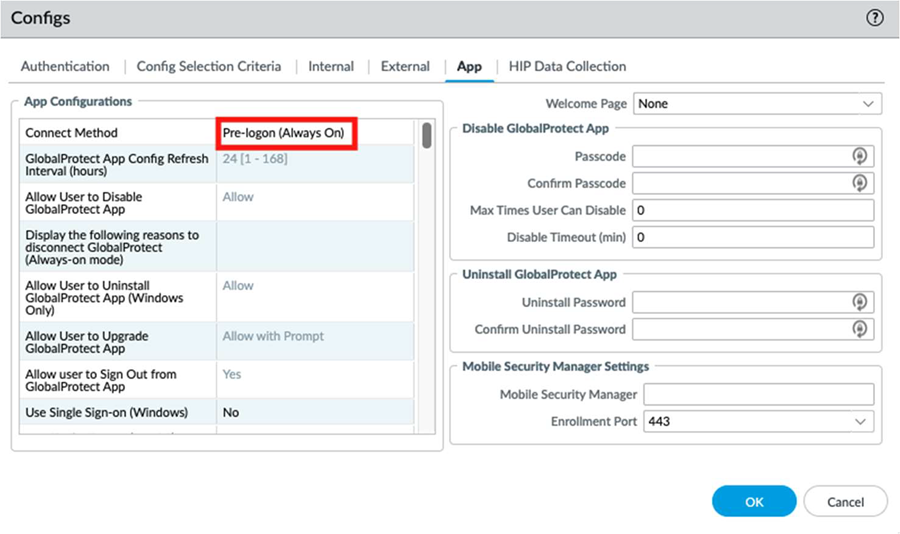Switch to the Authentication tab

(65, 66)
